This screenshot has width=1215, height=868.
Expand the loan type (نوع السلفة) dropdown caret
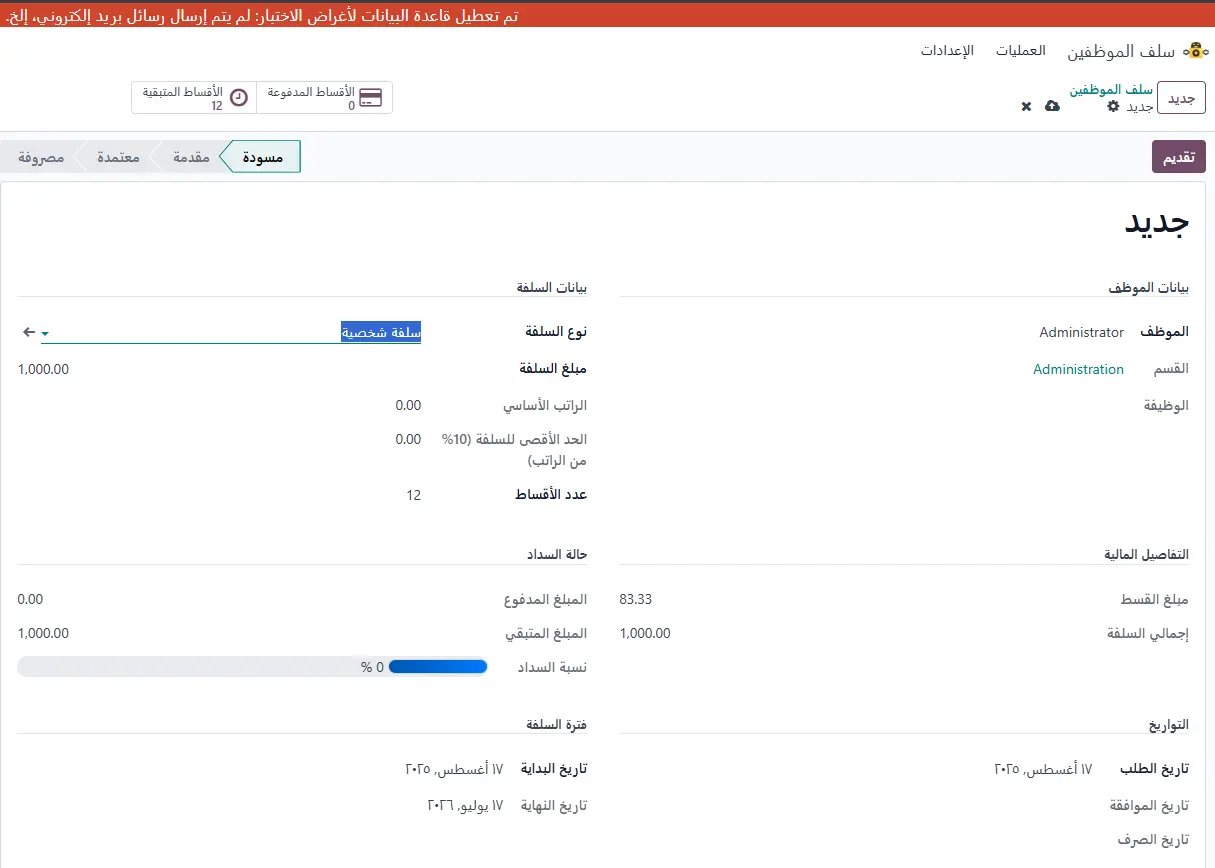46,333
